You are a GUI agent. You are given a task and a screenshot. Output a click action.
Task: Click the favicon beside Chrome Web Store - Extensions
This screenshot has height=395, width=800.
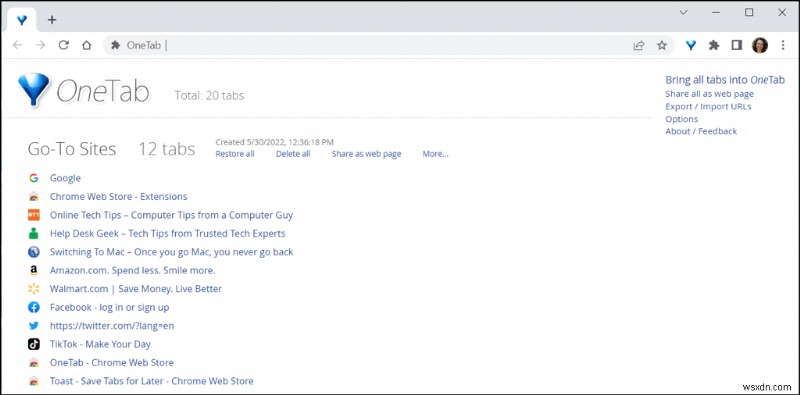(x=34, y=196)
